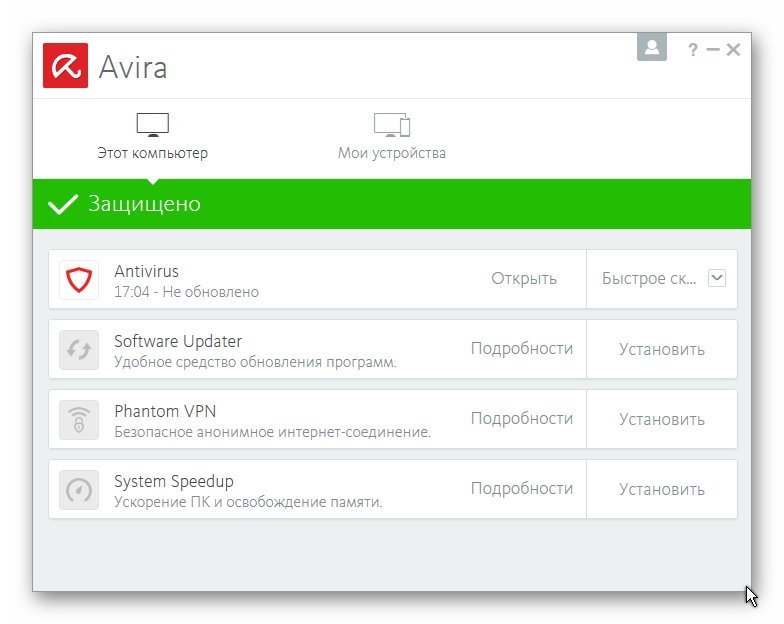The height and width of the screenshot is (624, 784).
Task: Click the help question mark icon
Action: point(692,49)
